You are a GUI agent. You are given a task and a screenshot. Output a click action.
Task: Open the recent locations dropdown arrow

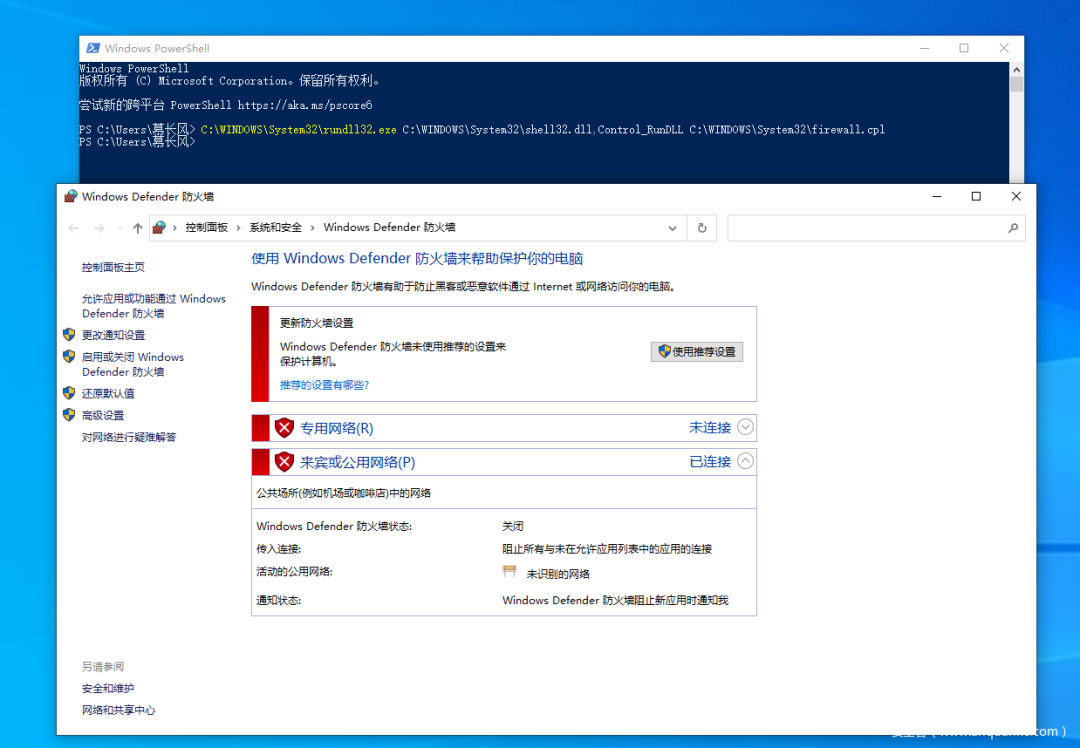(120, 228)
